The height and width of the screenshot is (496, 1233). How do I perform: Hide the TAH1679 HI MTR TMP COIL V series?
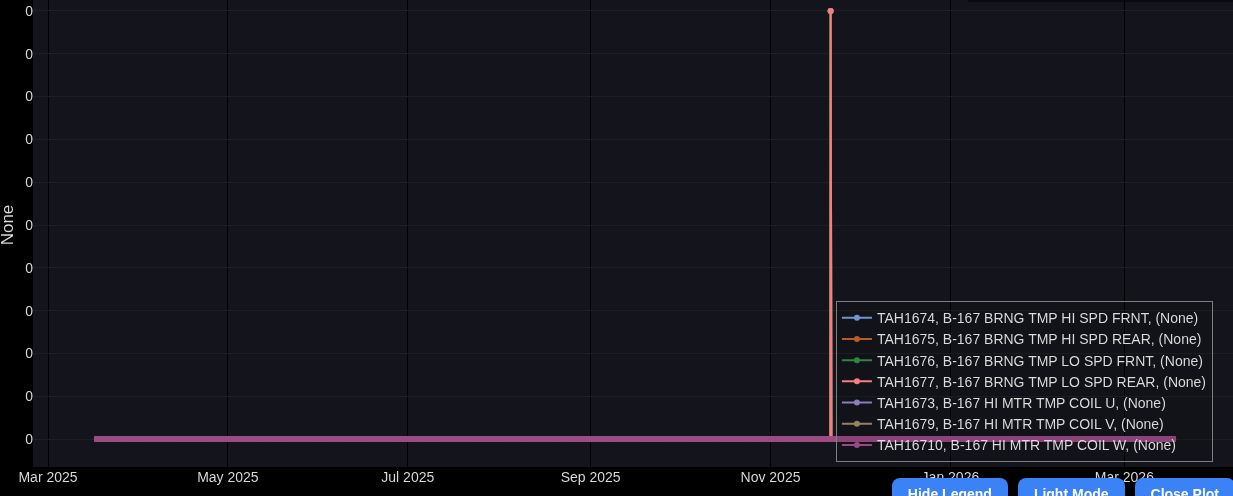1019,424
